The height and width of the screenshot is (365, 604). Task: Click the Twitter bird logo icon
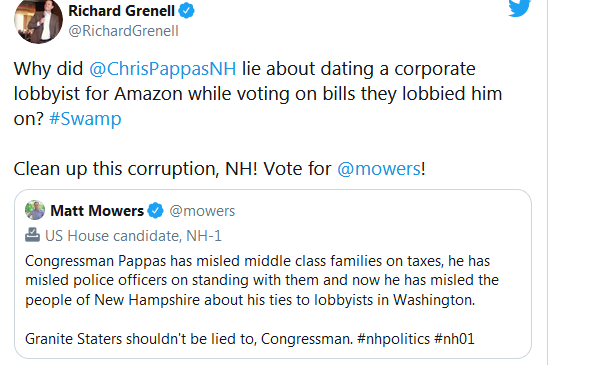point(519,8)
